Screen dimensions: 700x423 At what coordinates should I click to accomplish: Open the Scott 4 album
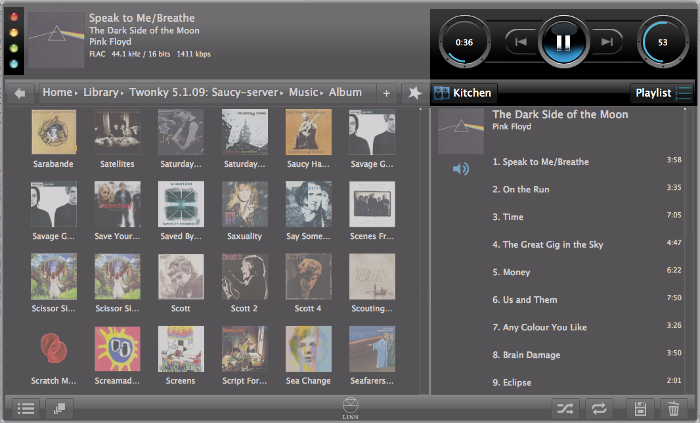[x=308, y=284]
